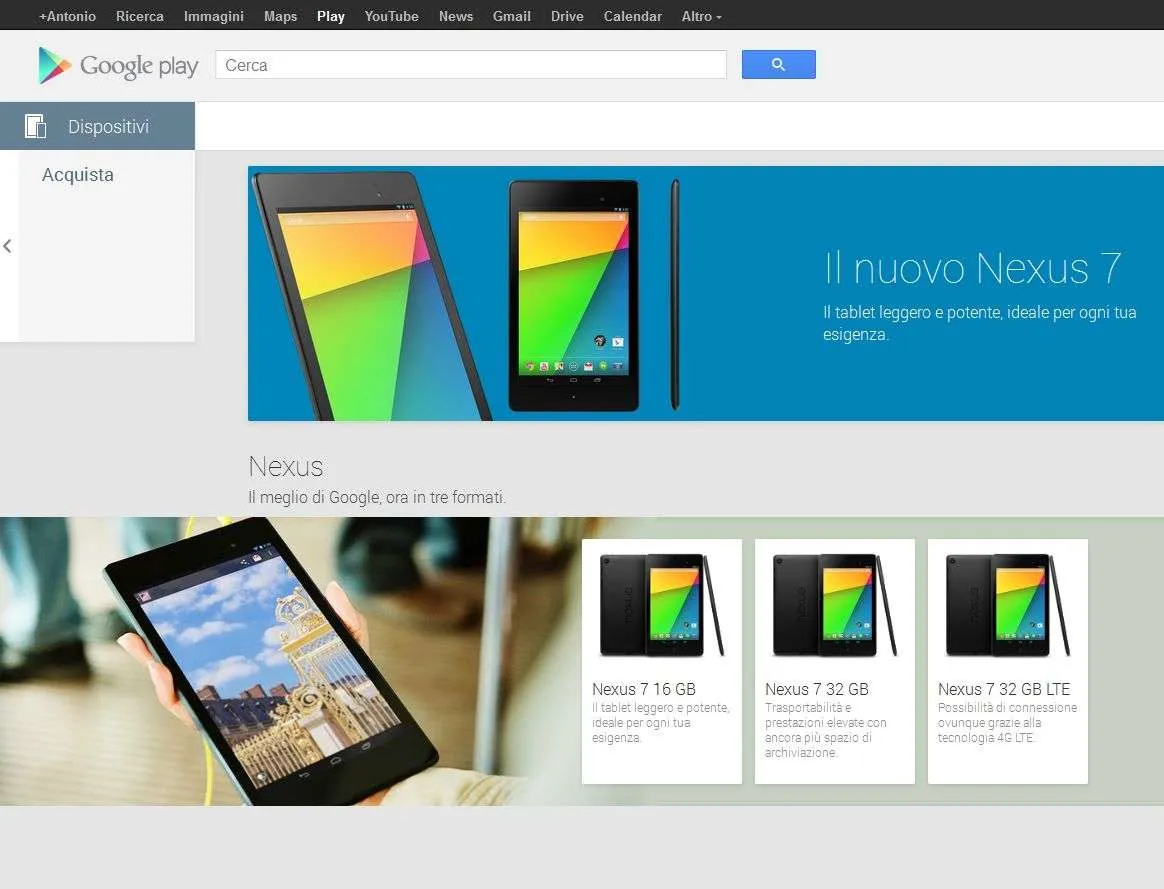Open Drive in the top navigation
The width and height of the screenshot is (1164, 889).
click(567, 16)
